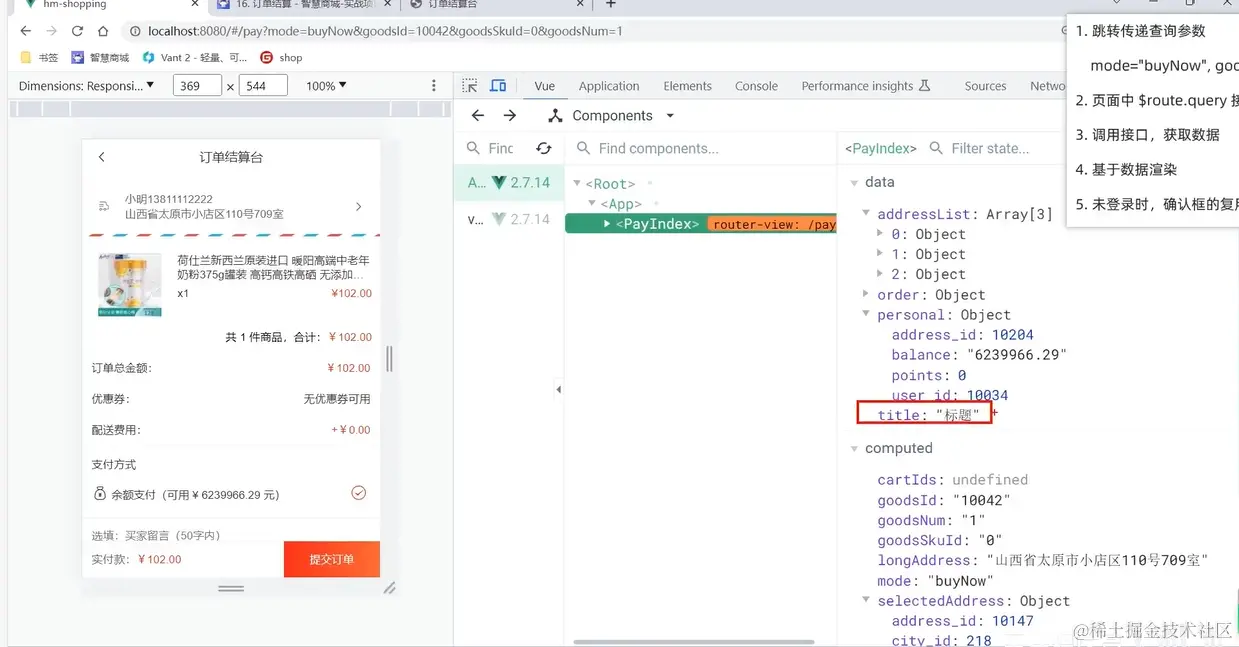Click the 买家留言 remark input

(x=231, y=536)
